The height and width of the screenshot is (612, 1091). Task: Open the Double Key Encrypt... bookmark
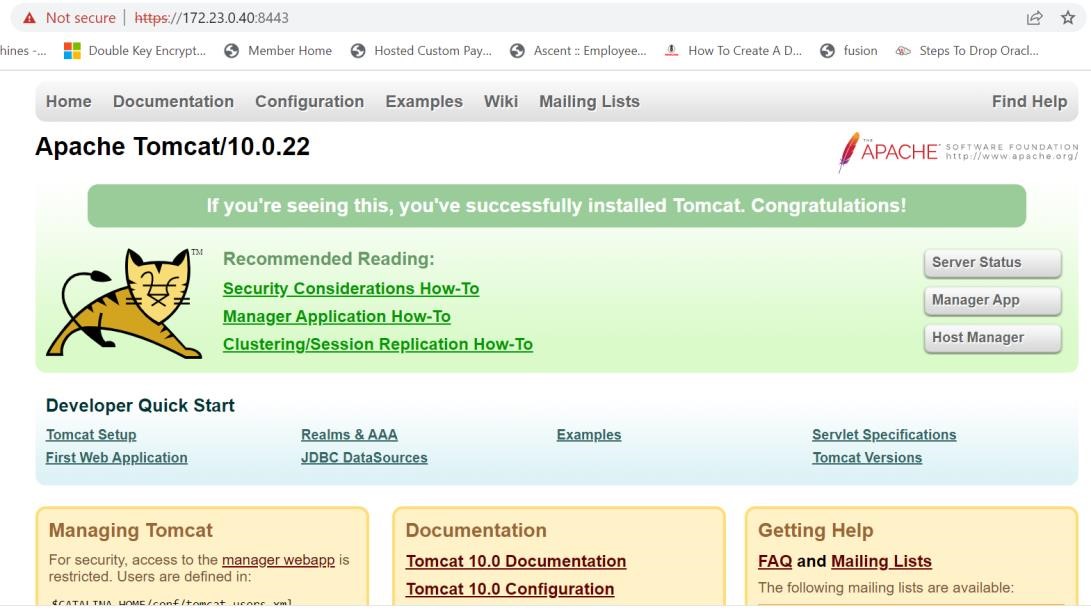pos(135,51)
